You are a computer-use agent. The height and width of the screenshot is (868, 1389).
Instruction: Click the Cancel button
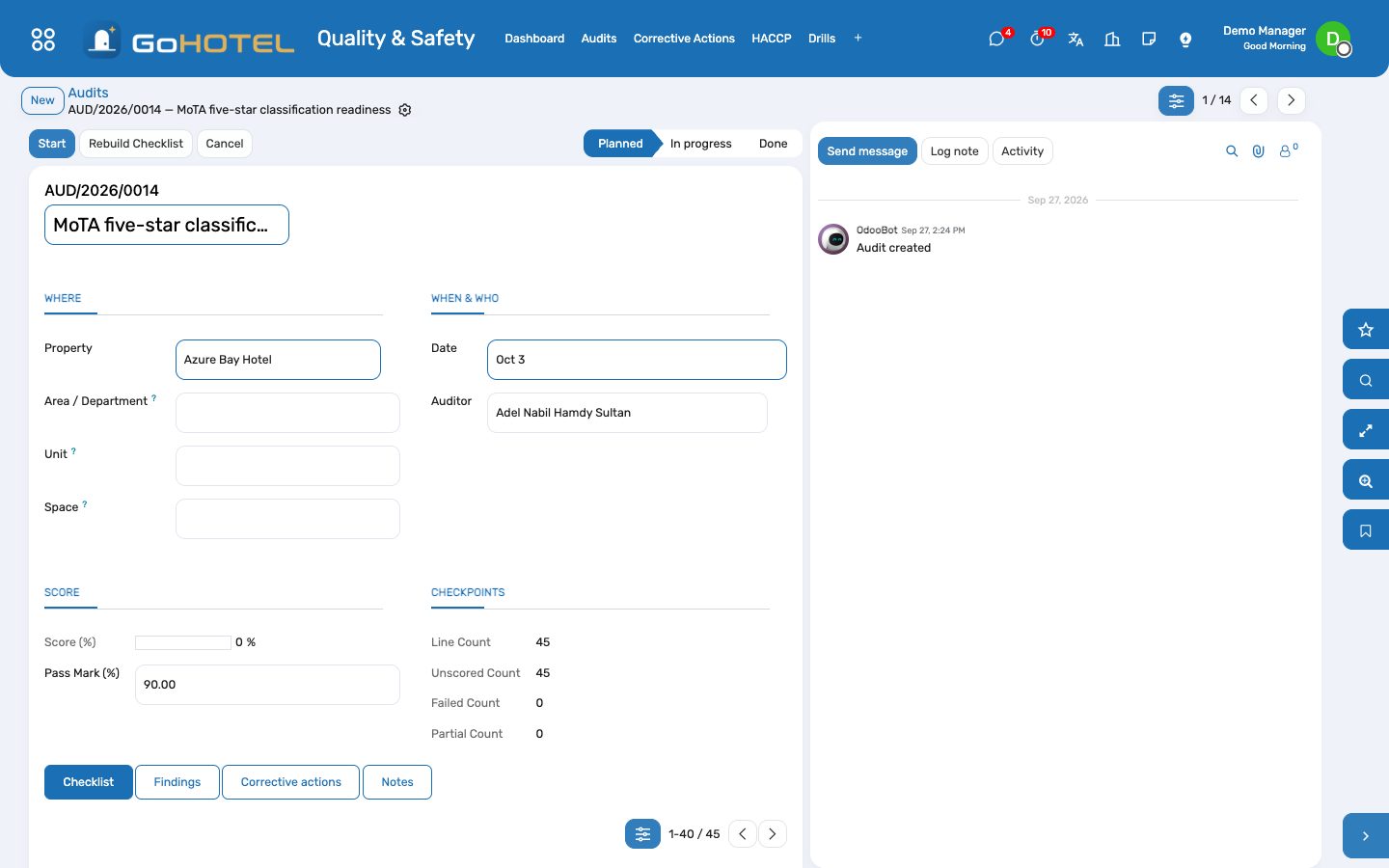click(225, 144)
